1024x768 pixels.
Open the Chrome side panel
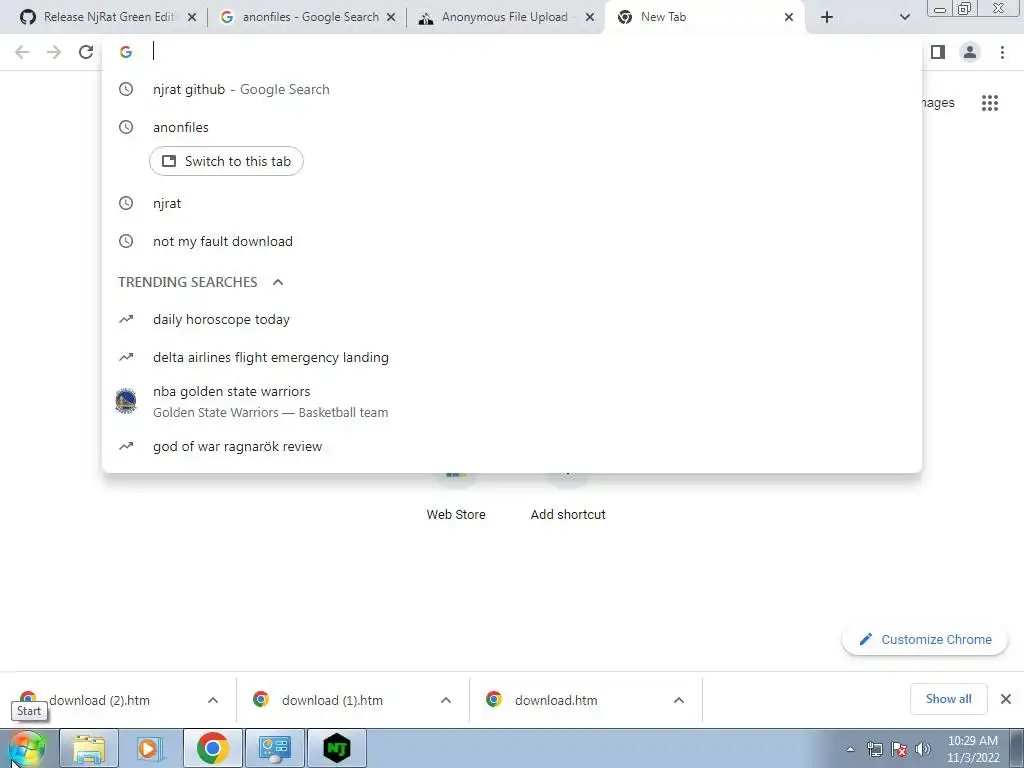pos(938,52)
